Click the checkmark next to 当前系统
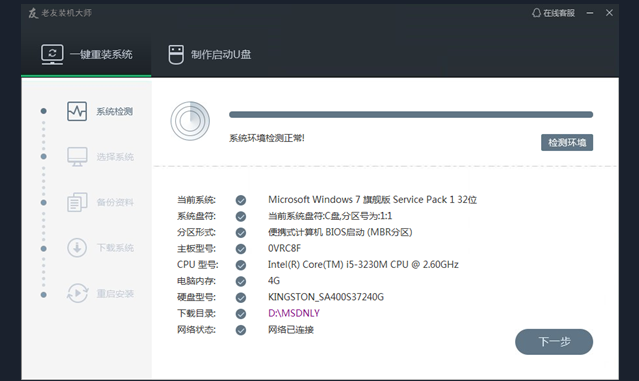Viewport: 639px width, 381px height. (x=241, y=200)
